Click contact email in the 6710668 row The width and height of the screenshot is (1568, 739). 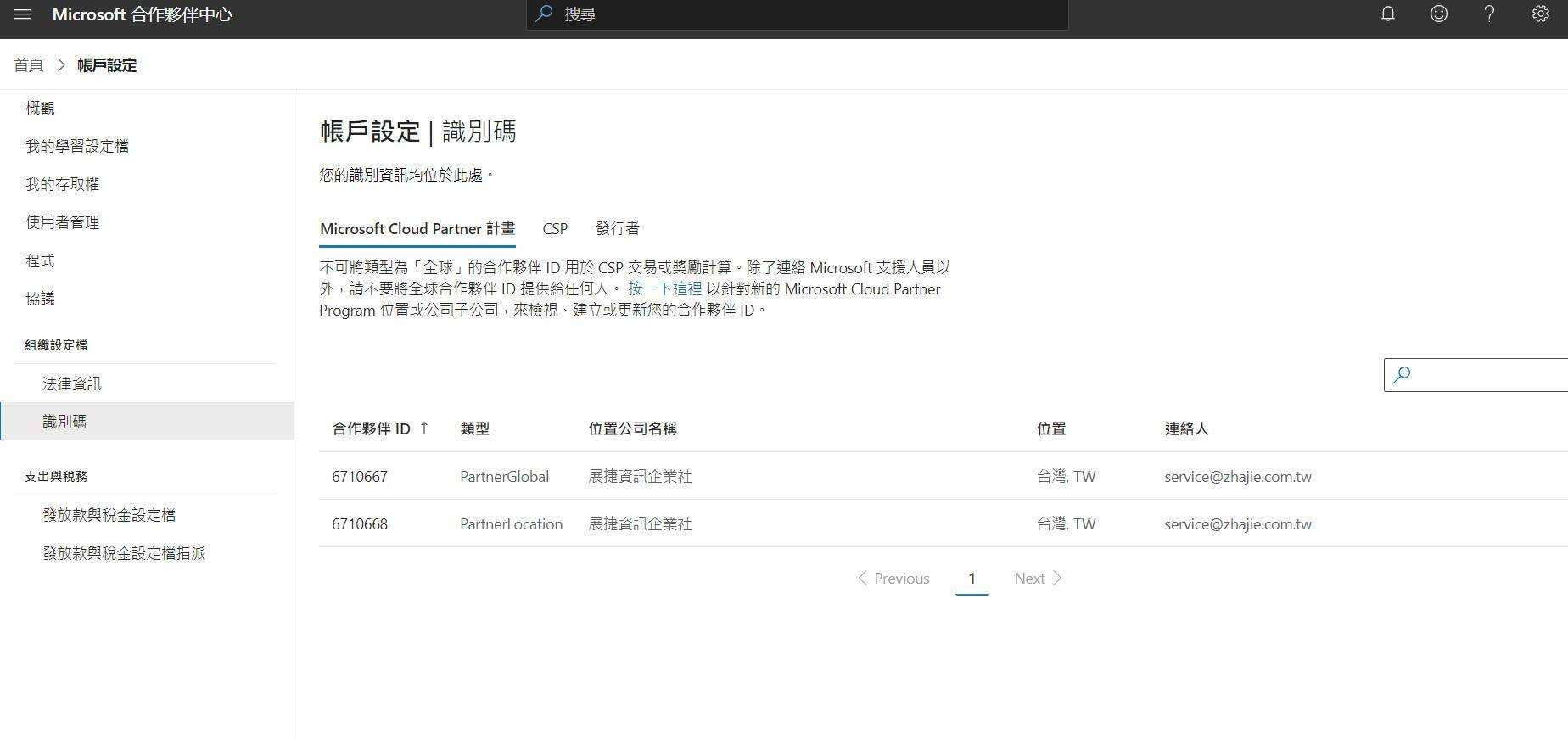pos(1238,523)
